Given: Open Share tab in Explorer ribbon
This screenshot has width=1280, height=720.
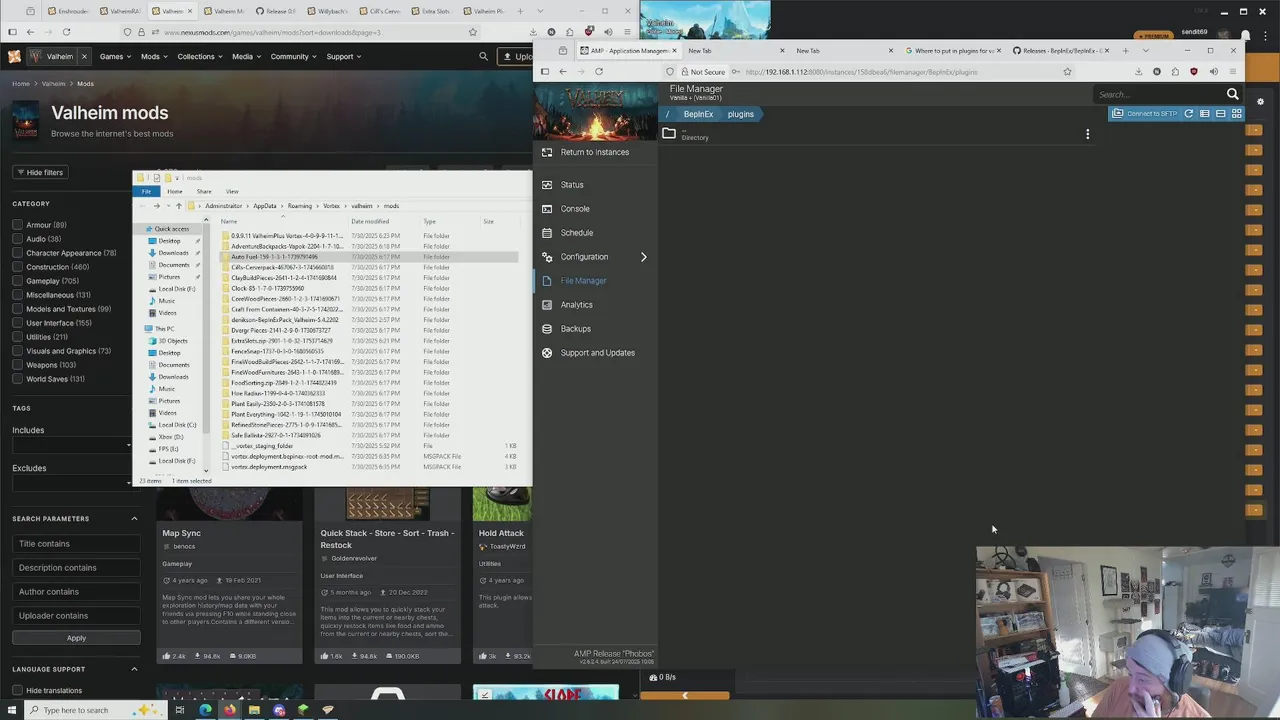Looking at the screenshot, I should [x=204, y=191].
